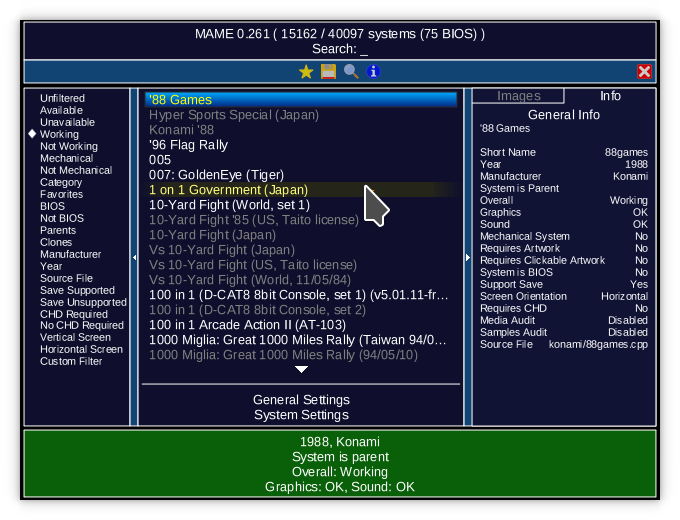Switch to the Info tab

pyautogui.click(x=610, y=96)
